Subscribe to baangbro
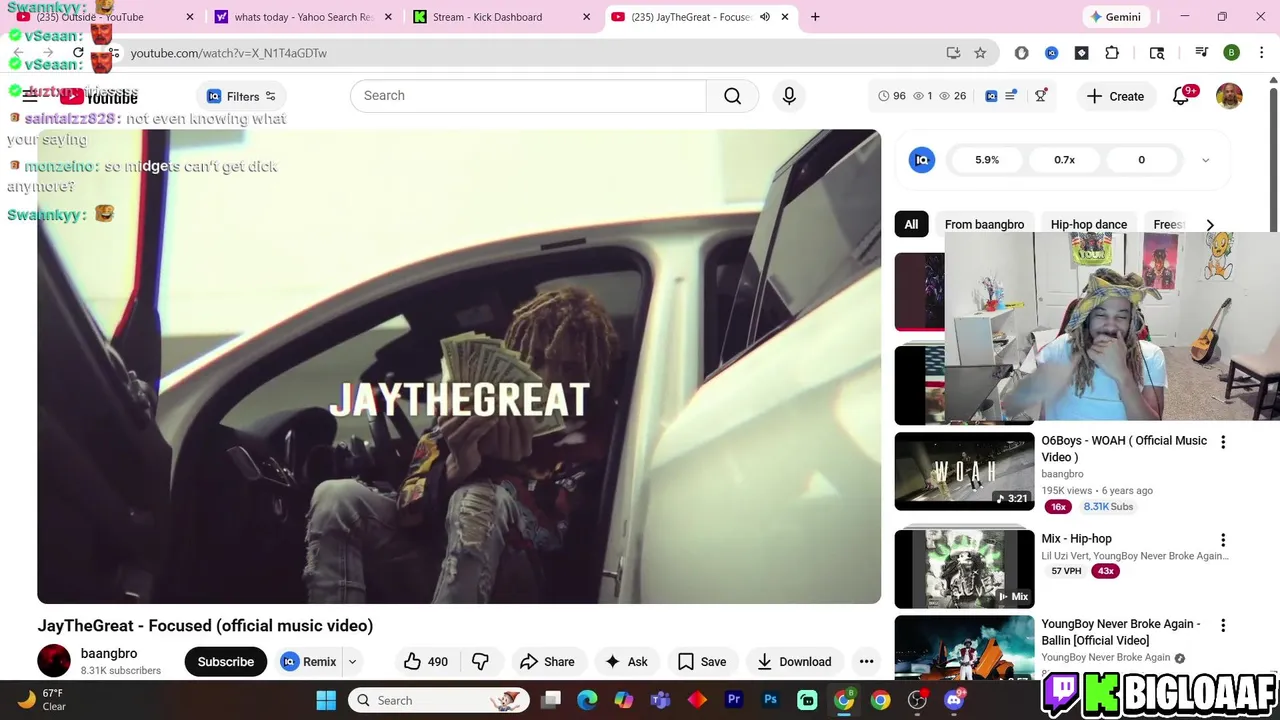This screenshot has width=1280, height=720. (x=225, y=661)
